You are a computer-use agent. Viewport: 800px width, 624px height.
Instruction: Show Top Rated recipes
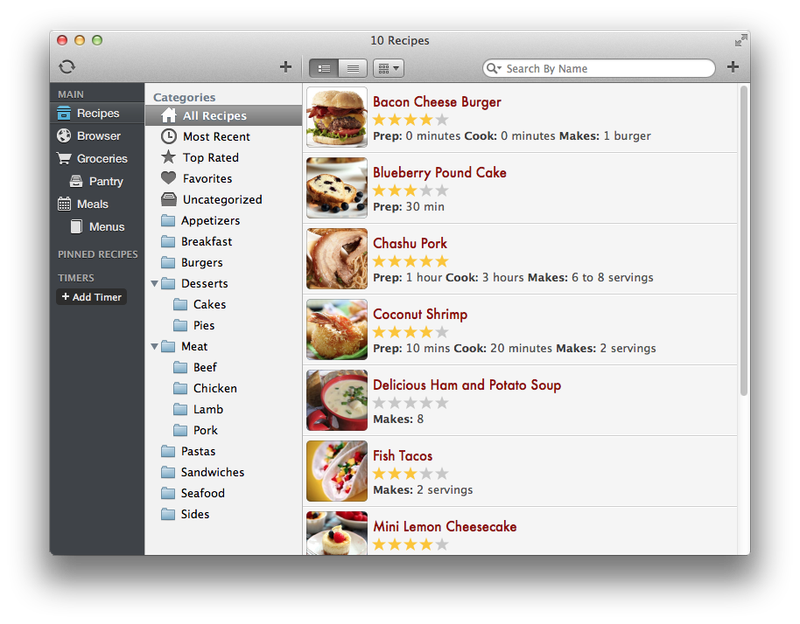210,158
